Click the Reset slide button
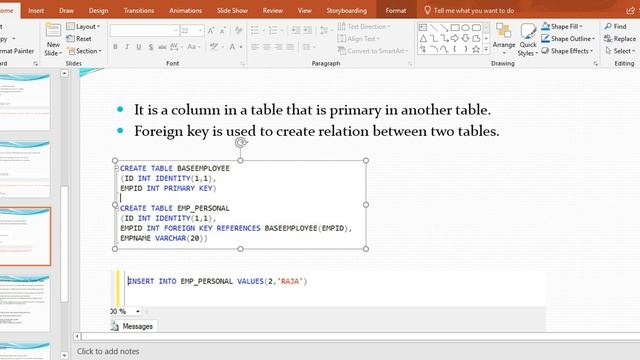This screenshot has width=640, height=360. (x=79, y=39)
